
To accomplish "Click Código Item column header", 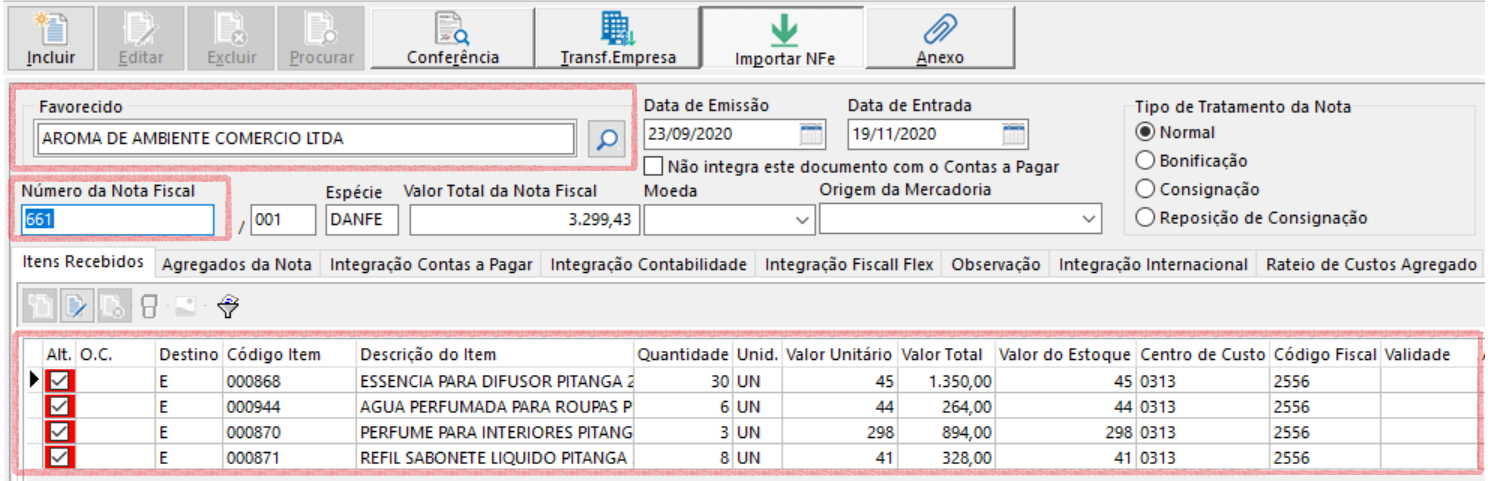I will pyautogui.click(x=289, y=354).
